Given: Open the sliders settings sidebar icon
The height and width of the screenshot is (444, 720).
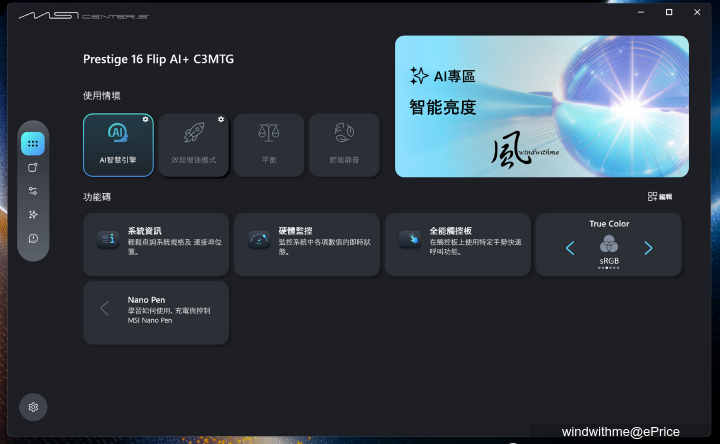Looking at the screenshot, I should pyautogui.click(x=33, y=191).
